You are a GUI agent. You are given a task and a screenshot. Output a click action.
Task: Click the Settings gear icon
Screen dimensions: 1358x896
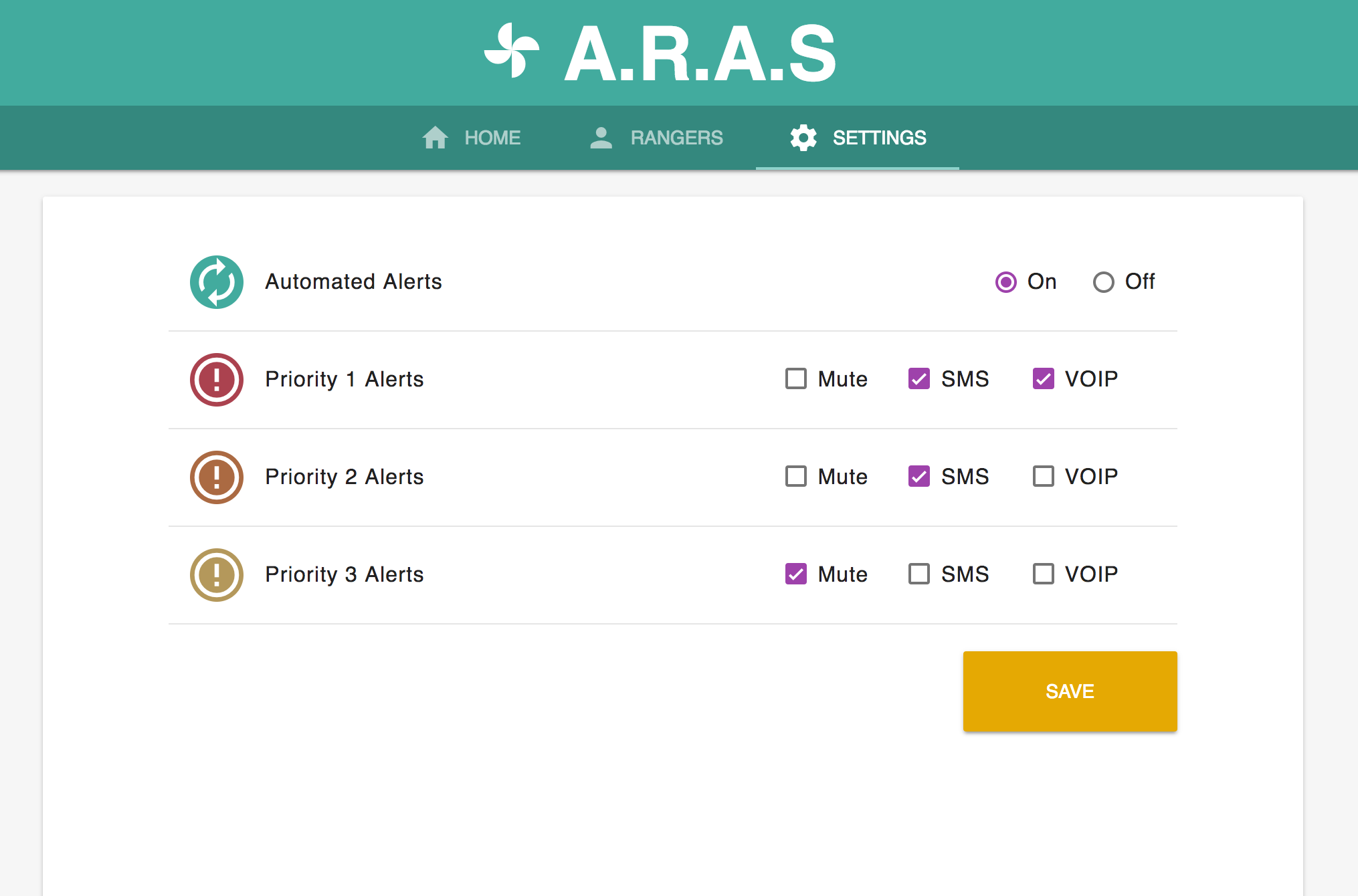(x=803, y=138)
